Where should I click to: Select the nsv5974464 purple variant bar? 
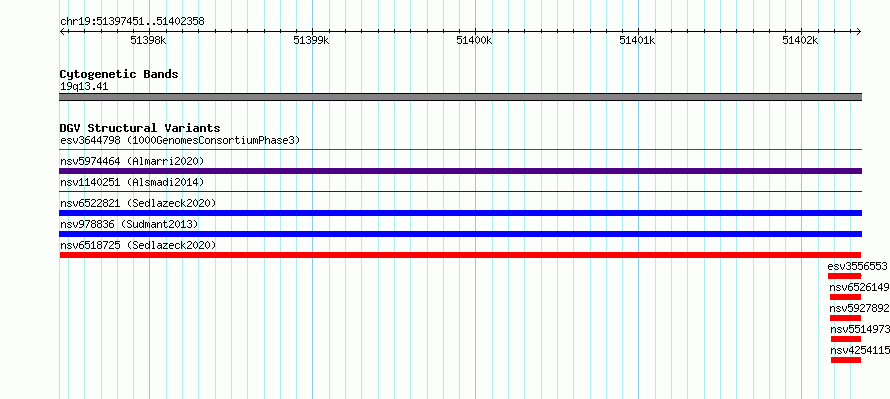[460, 171]
